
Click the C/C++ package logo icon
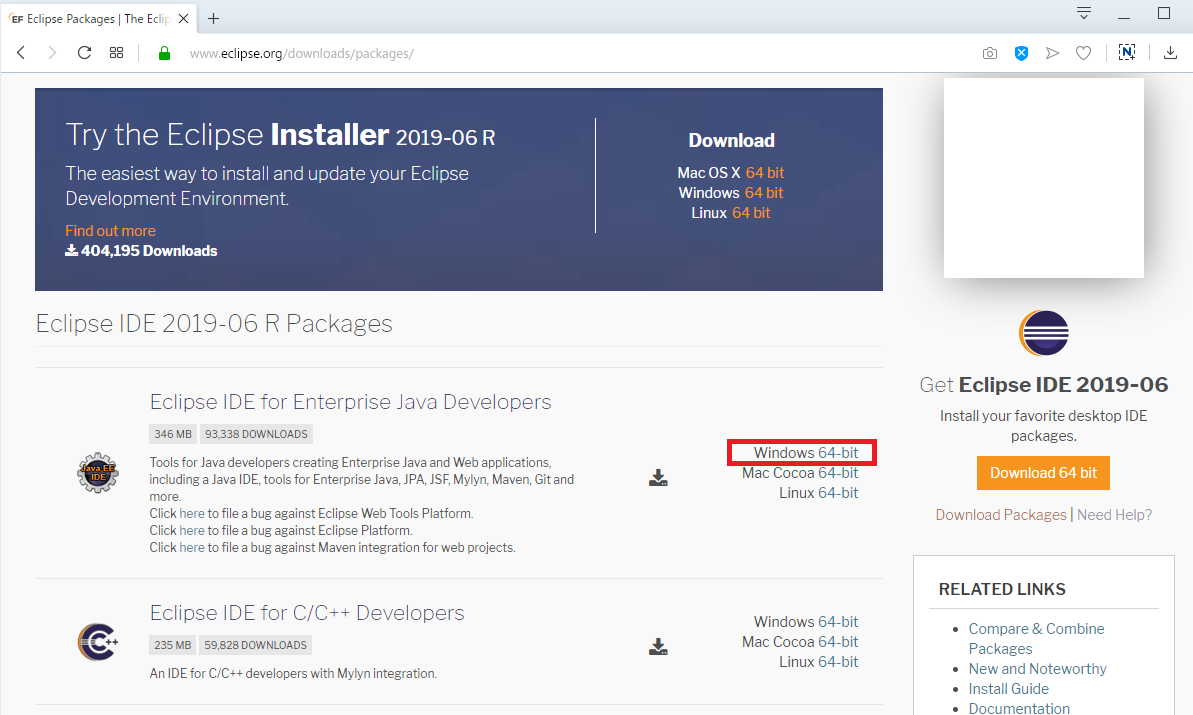(x=97, y=642)
